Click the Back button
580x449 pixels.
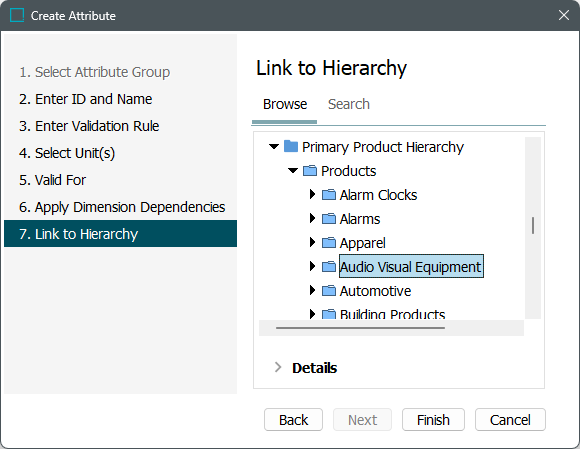(x=293, y=420)
